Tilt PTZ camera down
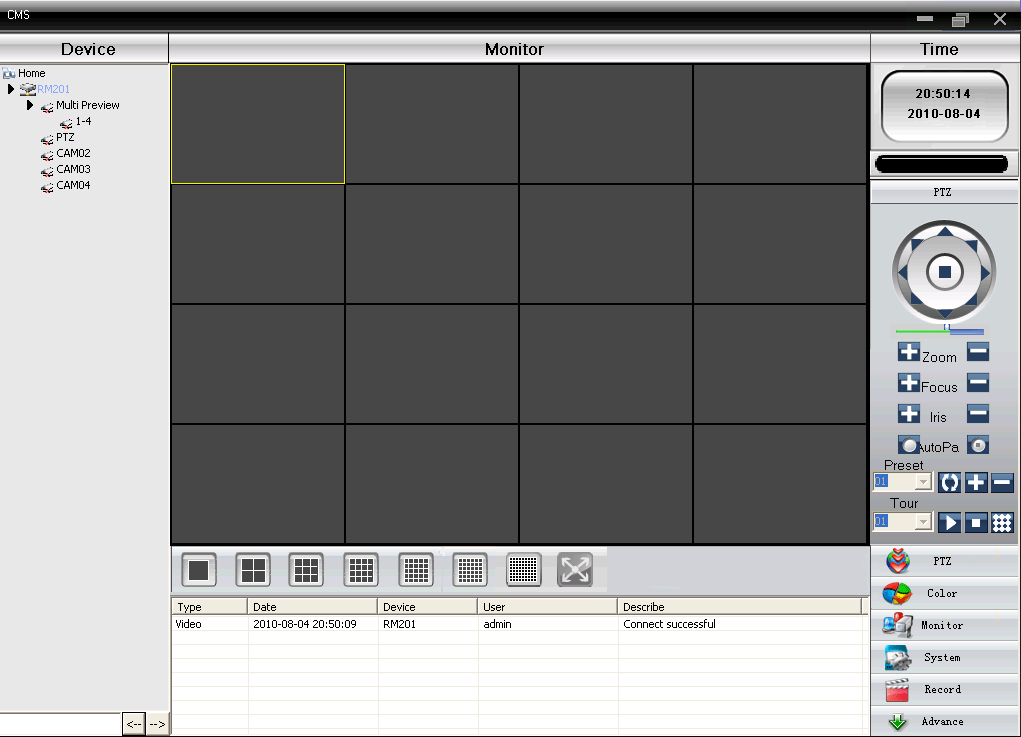1021x737 pixels. (945, 314)
